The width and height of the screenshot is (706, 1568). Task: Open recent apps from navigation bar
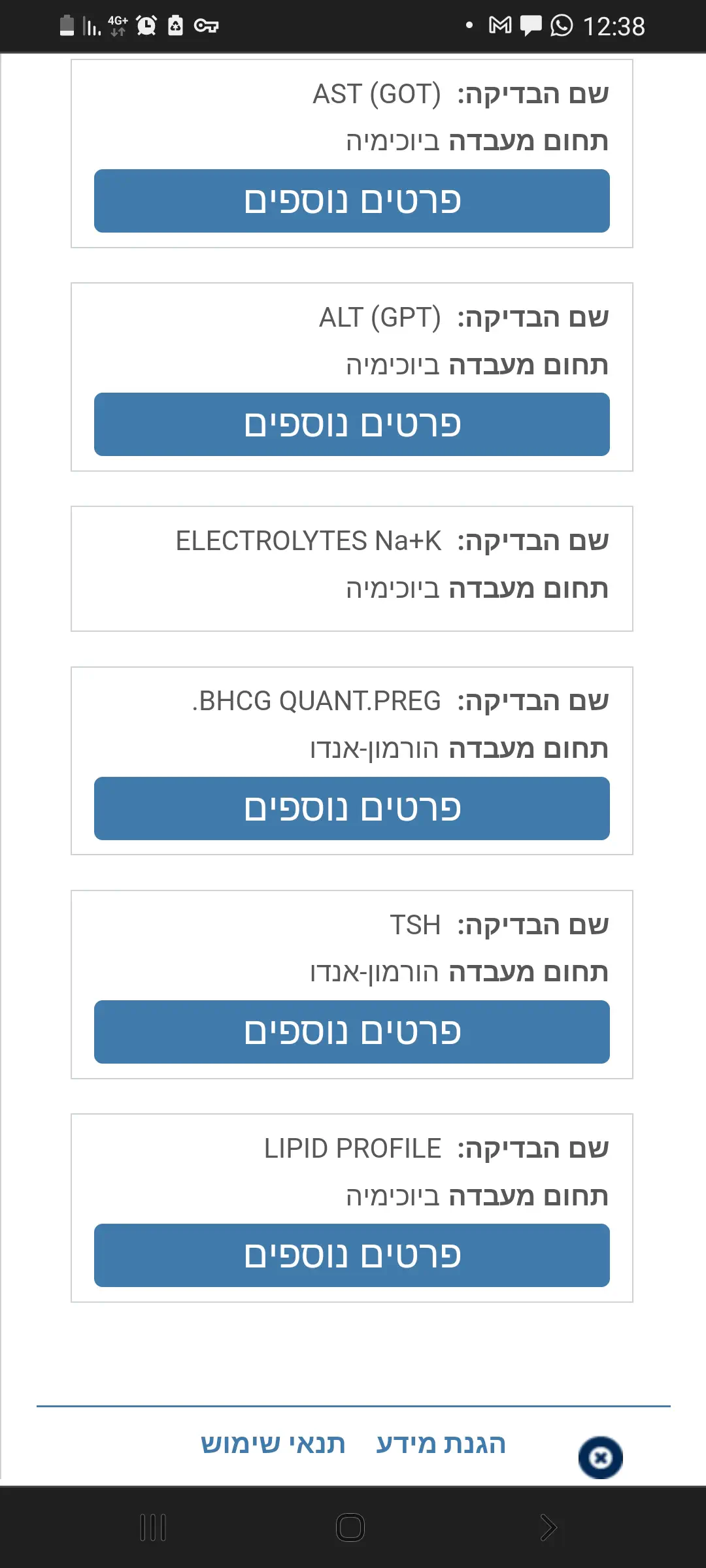[x=154, y=1527]
